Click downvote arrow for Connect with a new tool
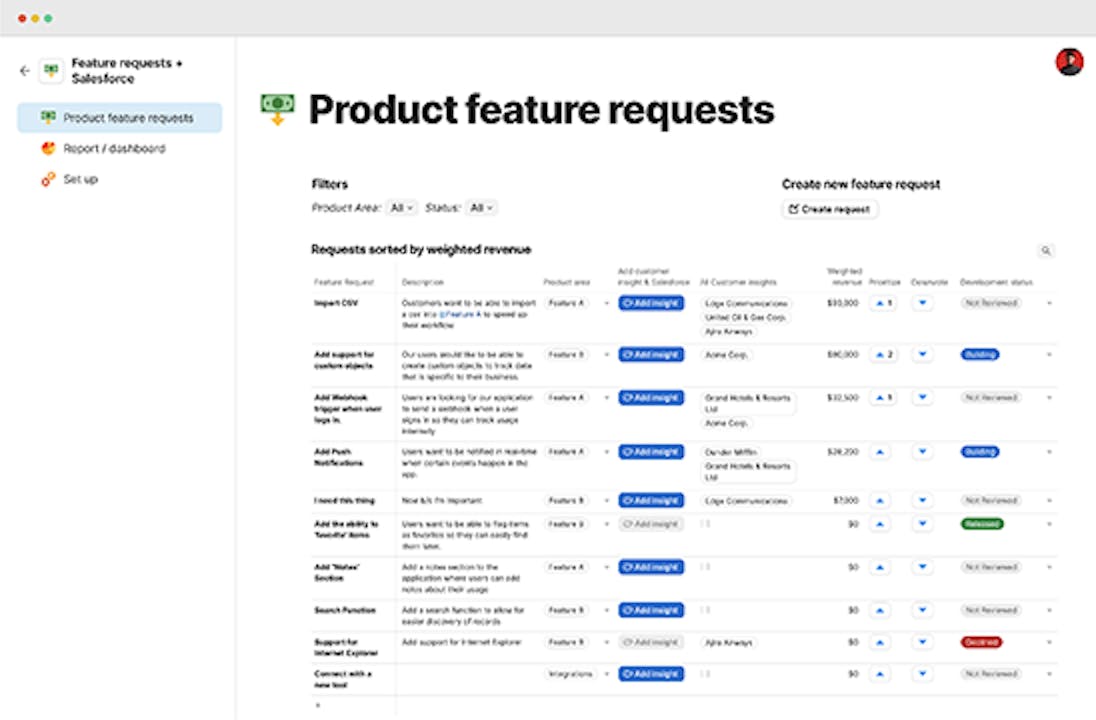This screenshot has width=1096, height=720. click(x=922, y=674)
